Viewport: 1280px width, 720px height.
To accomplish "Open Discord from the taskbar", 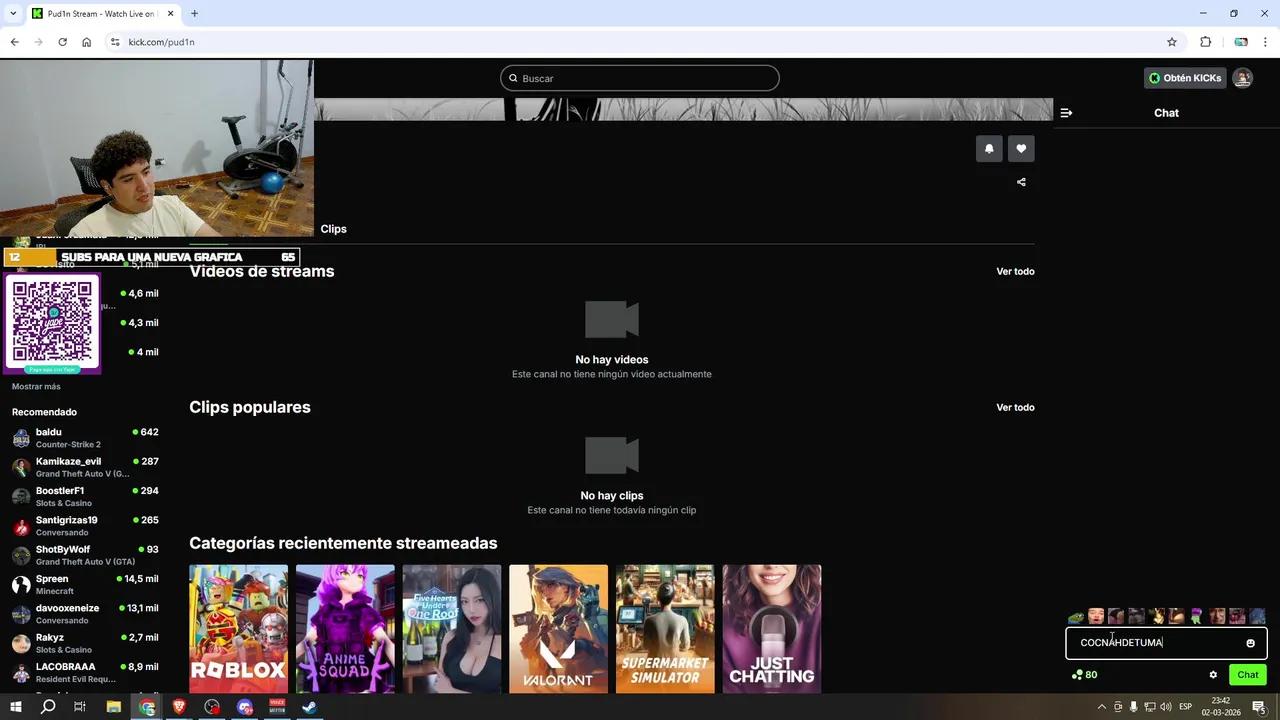I will [x=245, y=707].
